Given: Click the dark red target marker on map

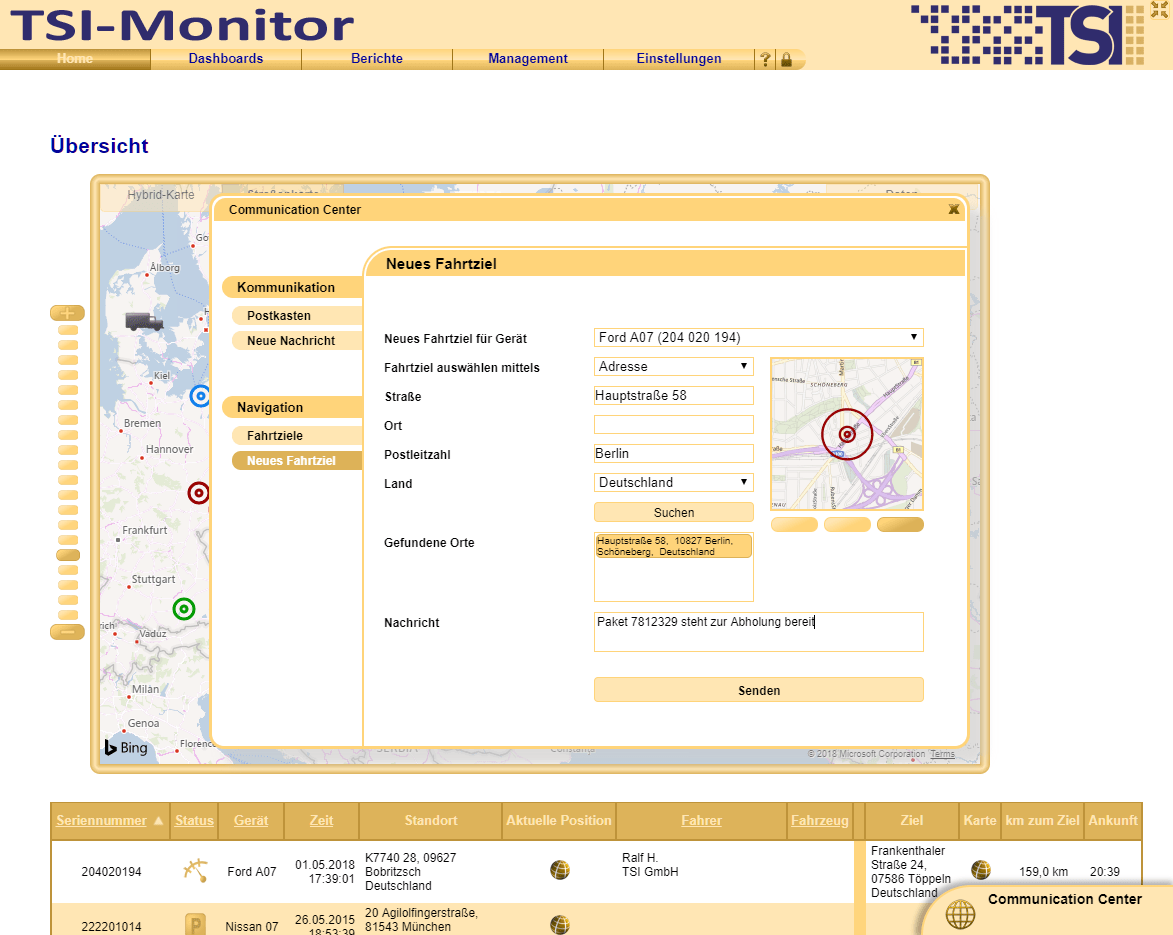Looking at the screenshot, I should coord(198,493).
